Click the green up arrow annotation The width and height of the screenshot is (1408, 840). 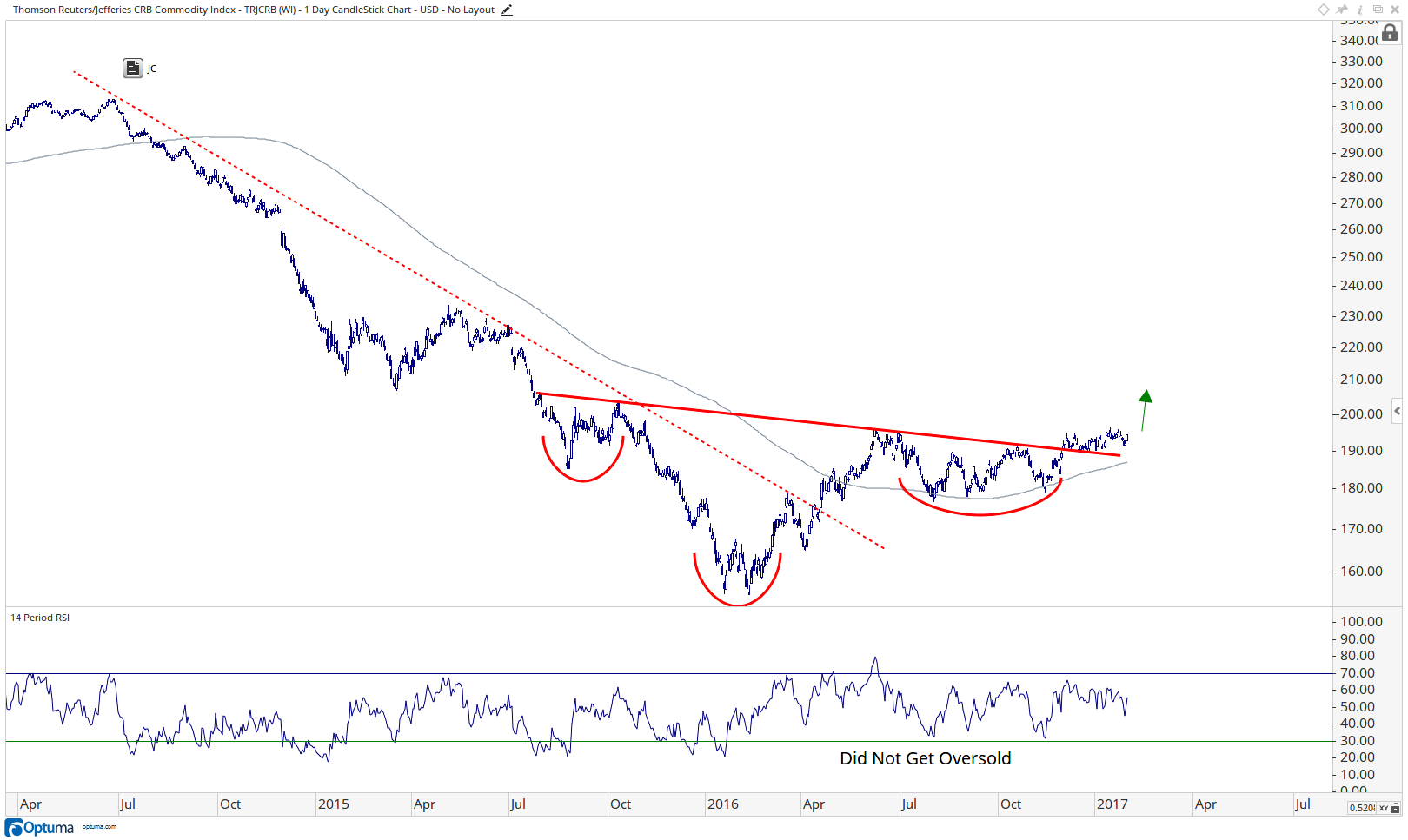(x=1145, y=410)
